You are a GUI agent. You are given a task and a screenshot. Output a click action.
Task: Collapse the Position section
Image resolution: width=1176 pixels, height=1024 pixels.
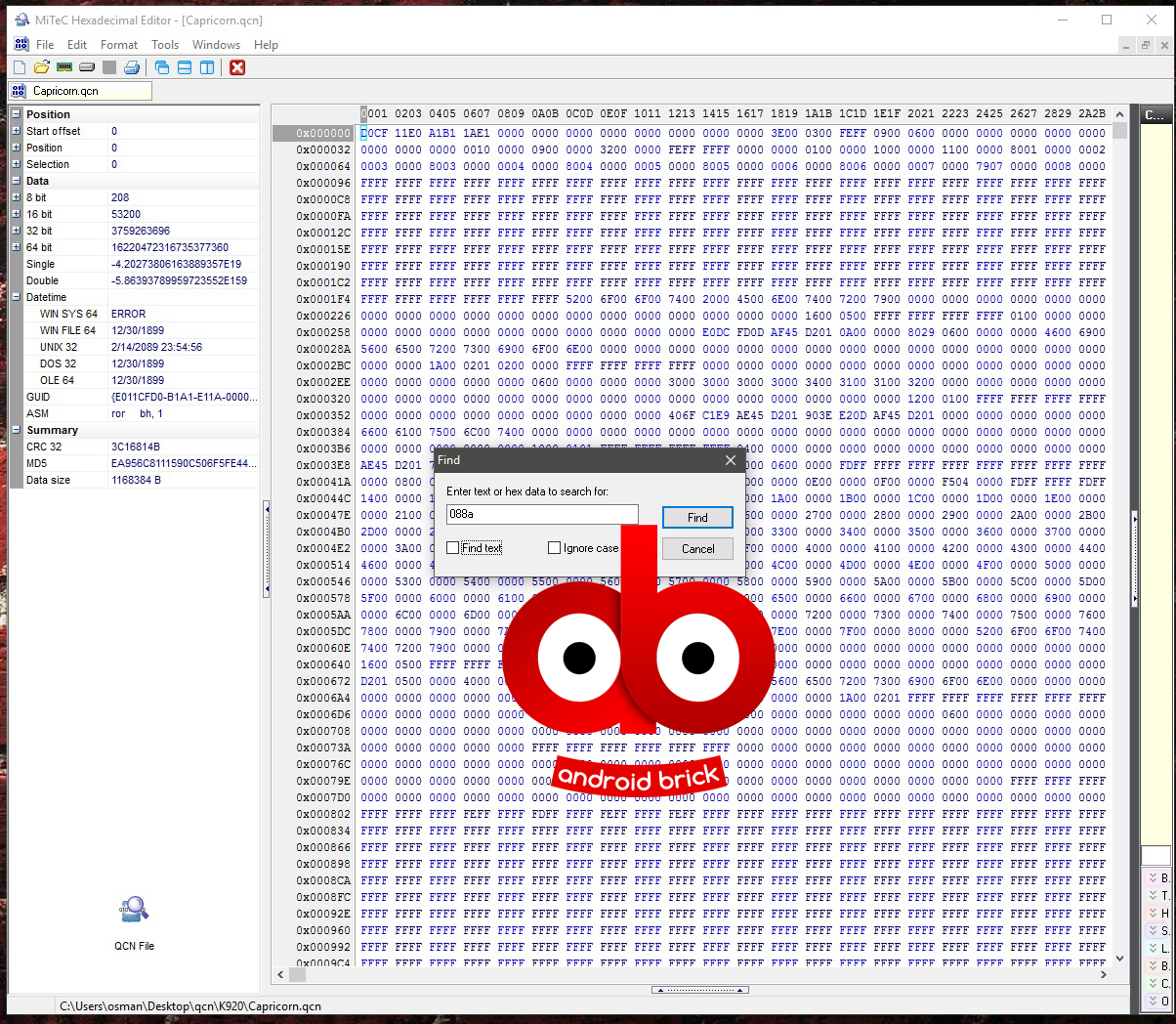[x=17, y=114]
